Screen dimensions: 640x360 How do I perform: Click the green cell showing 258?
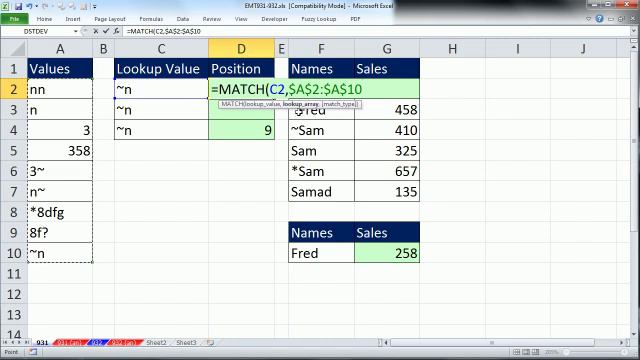tap(387, 253)
